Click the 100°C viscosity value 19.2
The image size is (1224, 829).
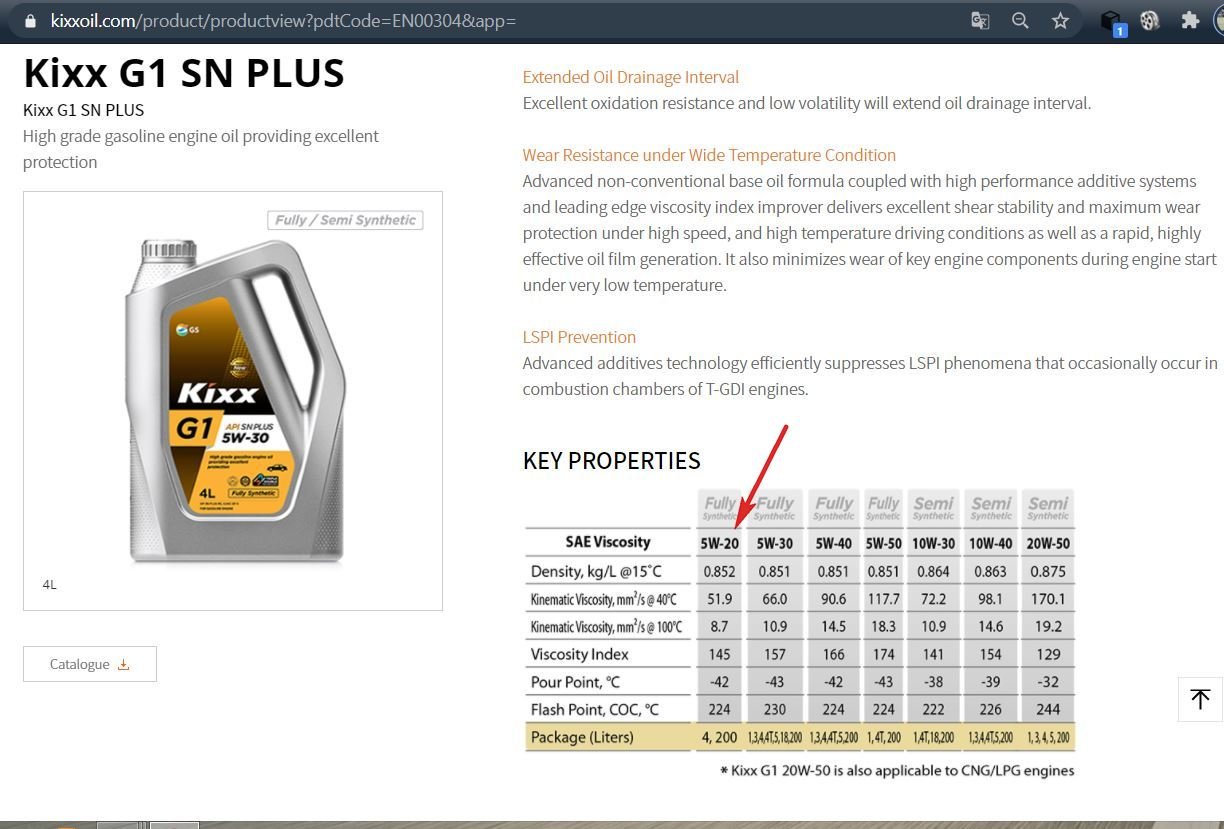(x=1048, y=627)
